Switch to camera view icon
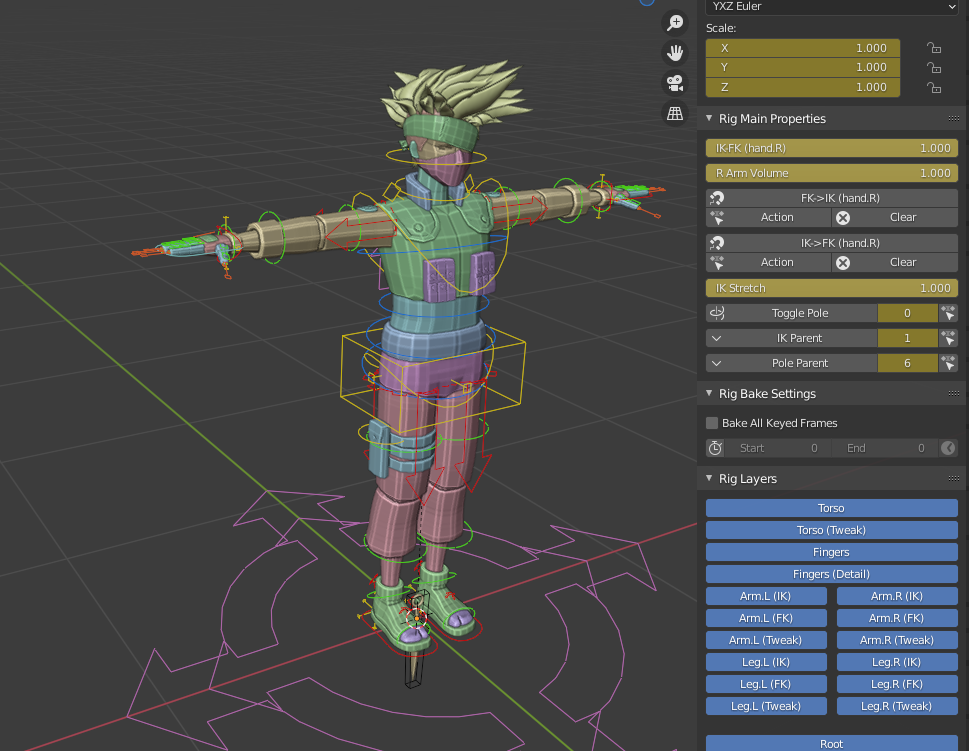This screenshot has height=751, width=969. point(675,84)
